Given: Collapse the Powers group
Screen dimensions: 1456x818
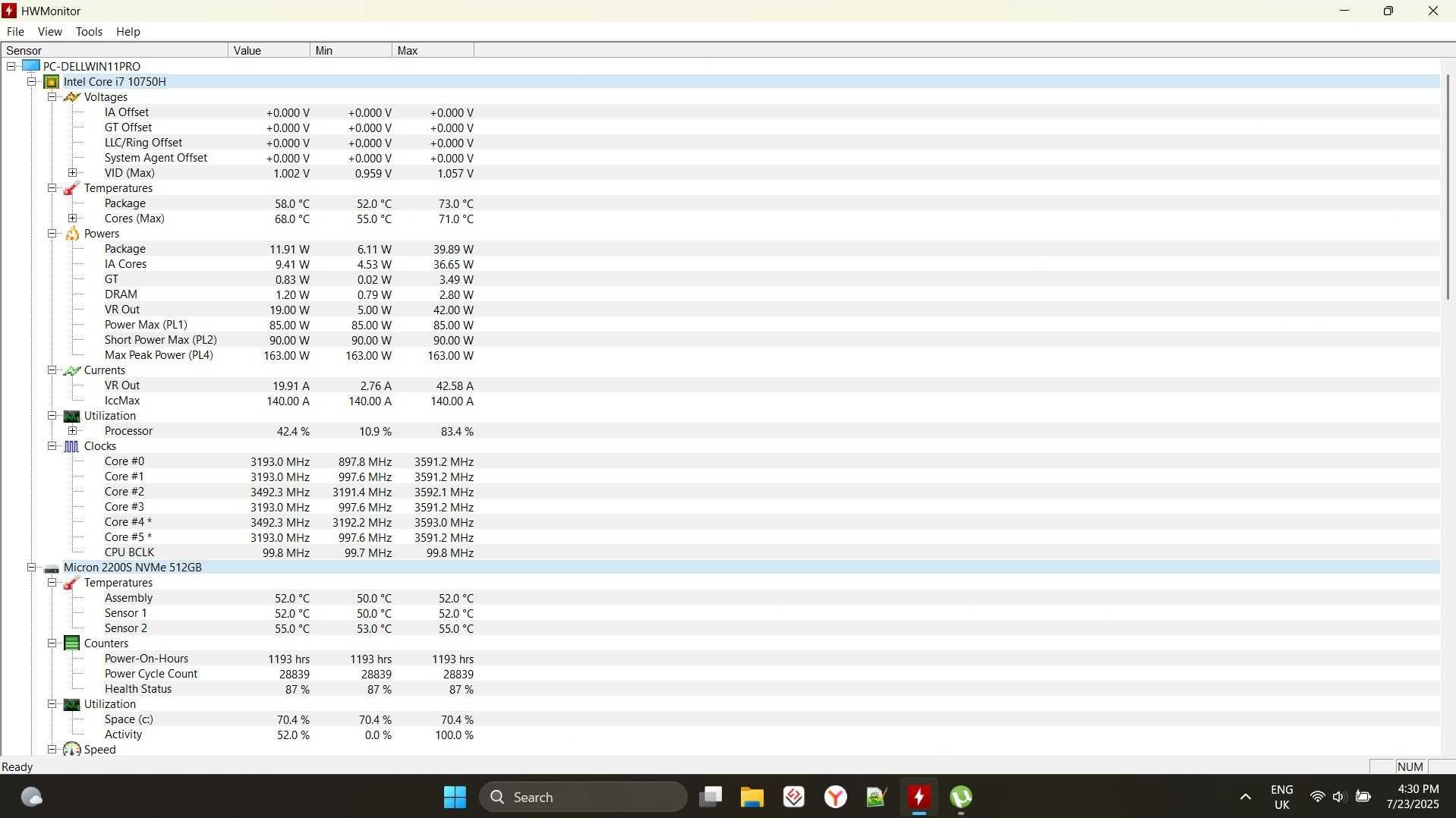Looking at the screenshot, I should coord(52,233).
